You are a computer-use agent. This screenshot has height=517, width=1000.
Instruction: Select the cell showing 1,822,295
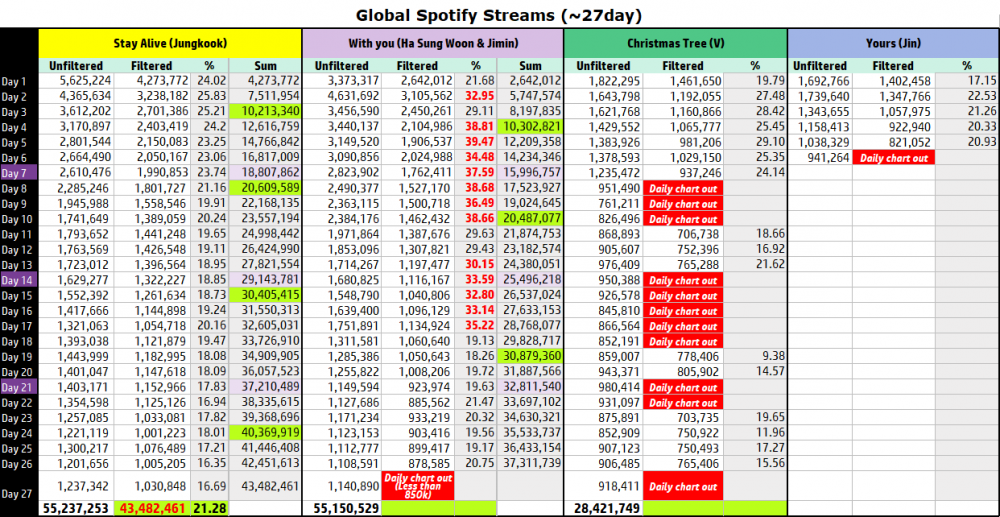603,81
